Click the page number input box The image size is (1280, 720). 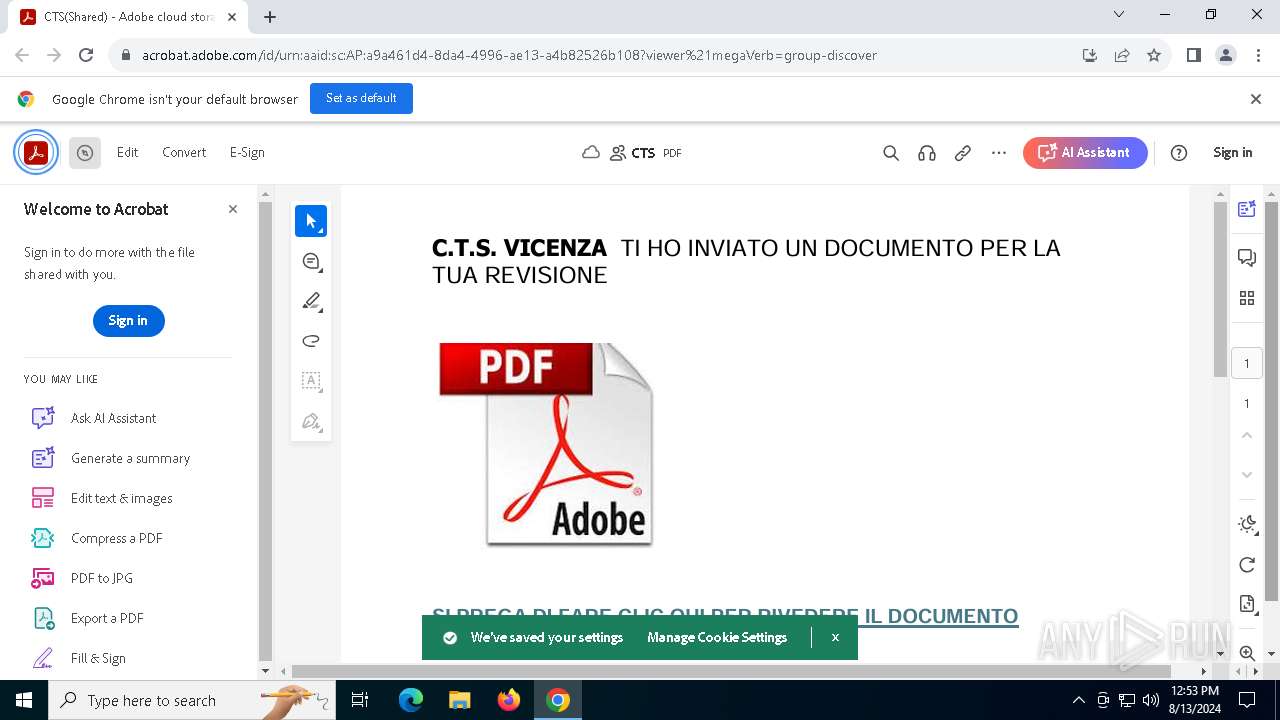(x=1247, y=364)
